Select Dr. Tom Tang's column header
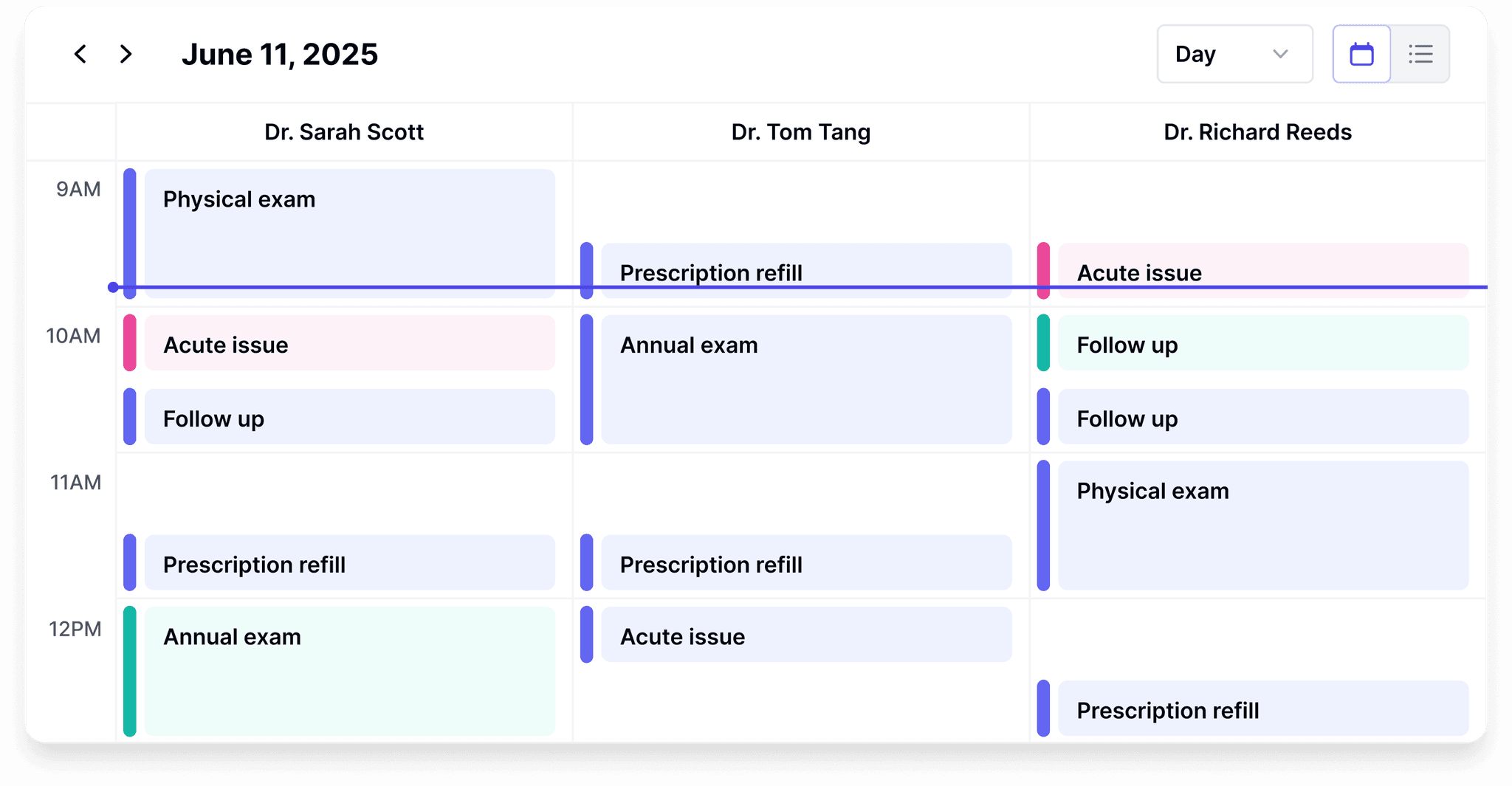The width and height of the screenshot is (1512, 786). [x=800, y=131]
